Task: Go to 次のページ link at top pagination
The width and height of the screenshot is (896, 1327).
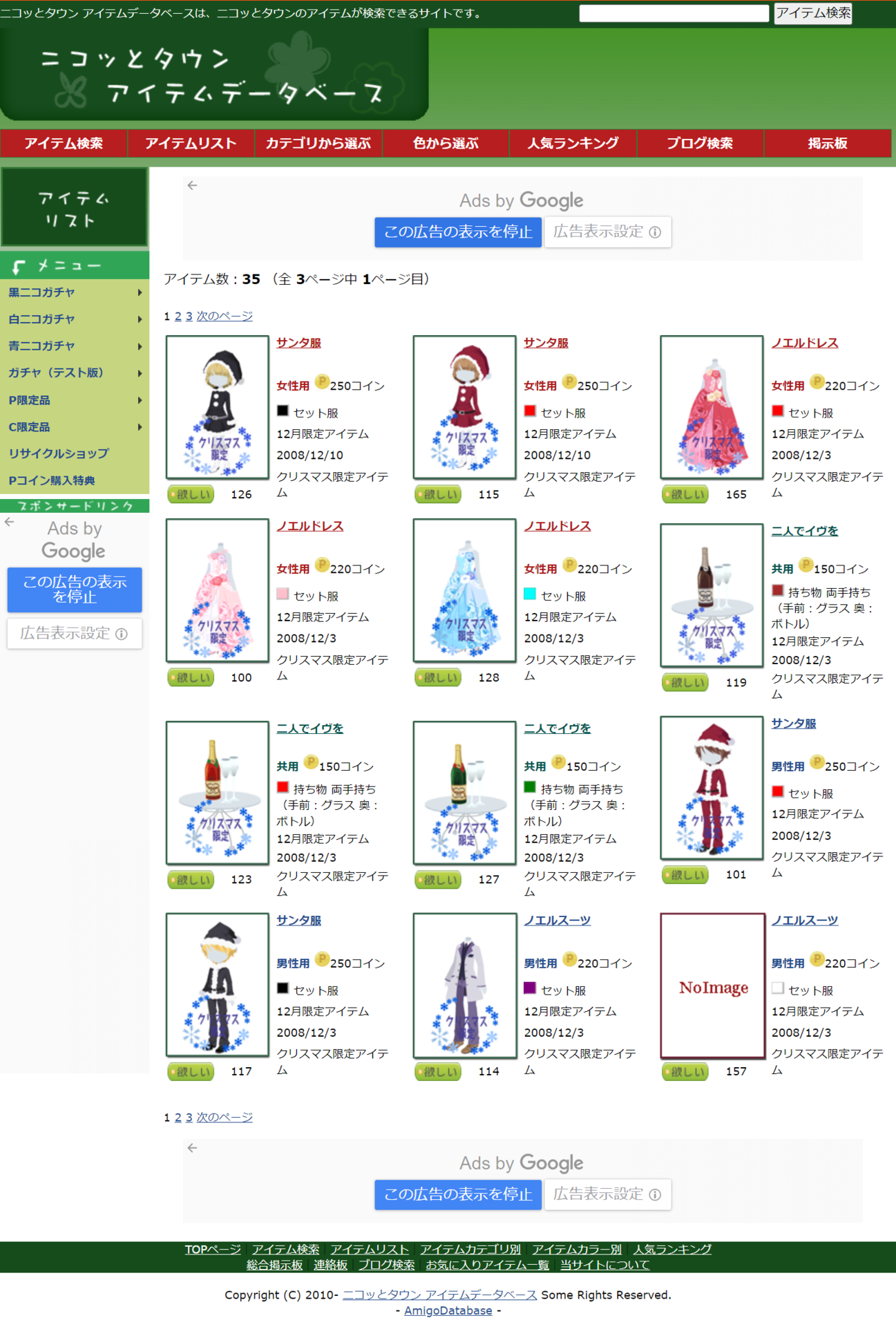Action: click(x=225, y=316)
